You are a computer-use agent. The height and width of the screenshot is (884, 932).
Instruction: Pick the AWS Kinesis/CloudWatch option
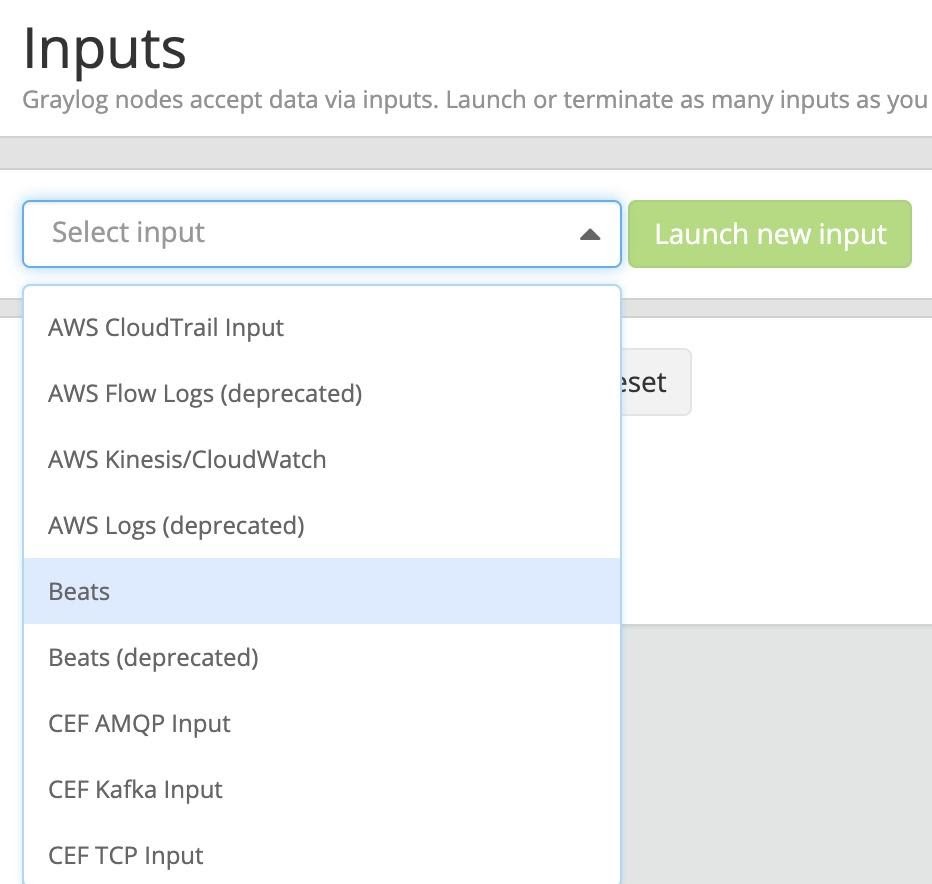tap(187, 460)
